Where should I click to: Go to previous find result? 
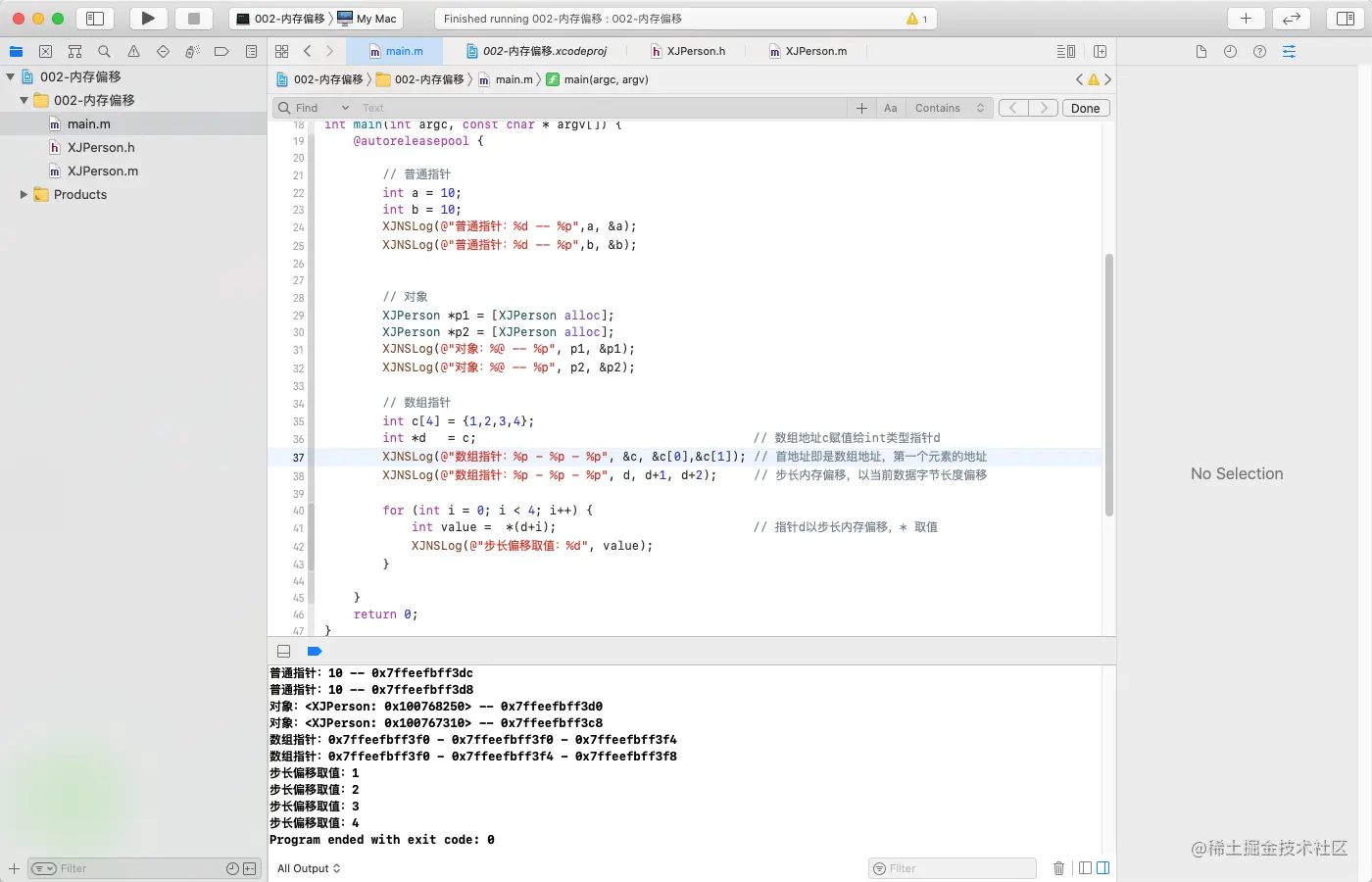pyautogui.click(x=1013, y=108)
